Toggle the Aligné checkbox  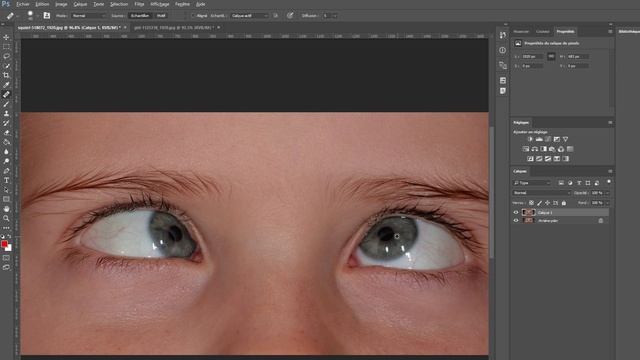point(193,16)
